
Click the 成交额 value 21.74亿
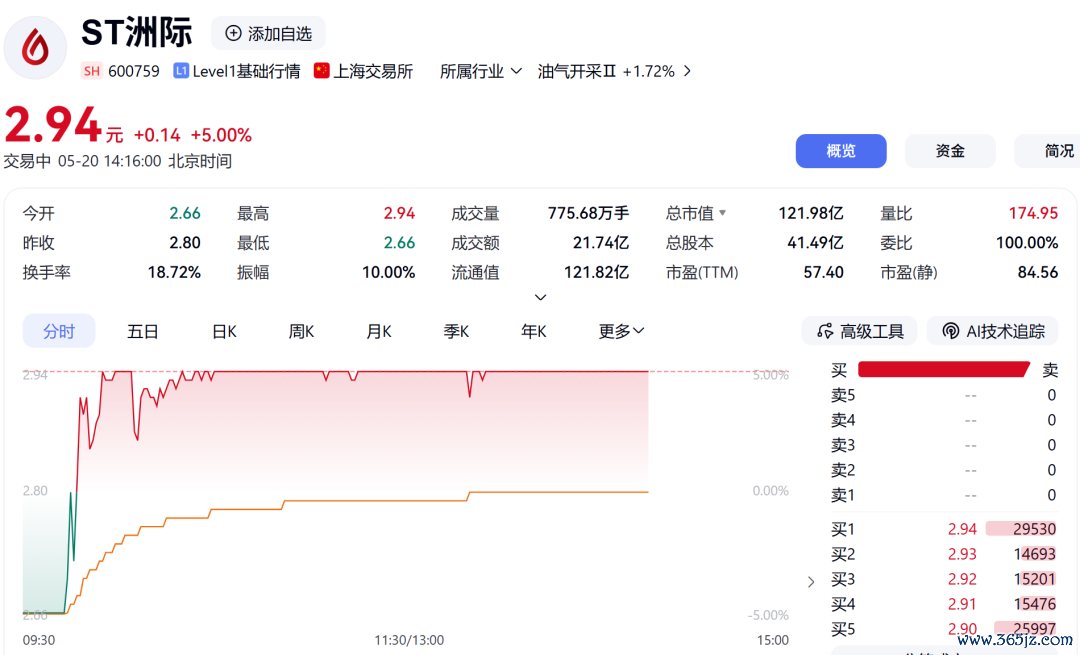[x=601, y=242]
